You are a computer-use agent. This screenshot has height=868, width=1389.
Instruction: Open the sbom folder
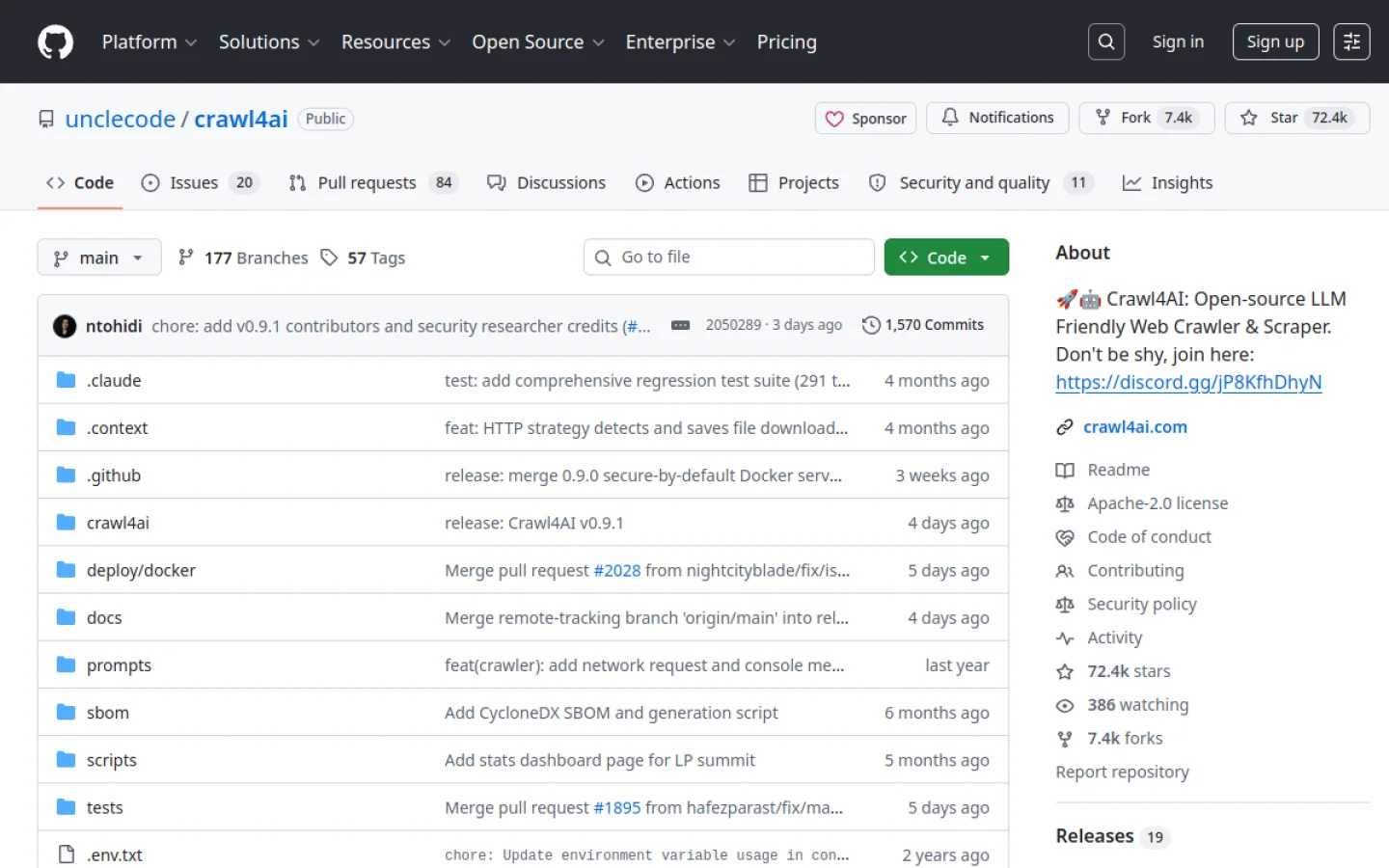(x=108, y=713)
